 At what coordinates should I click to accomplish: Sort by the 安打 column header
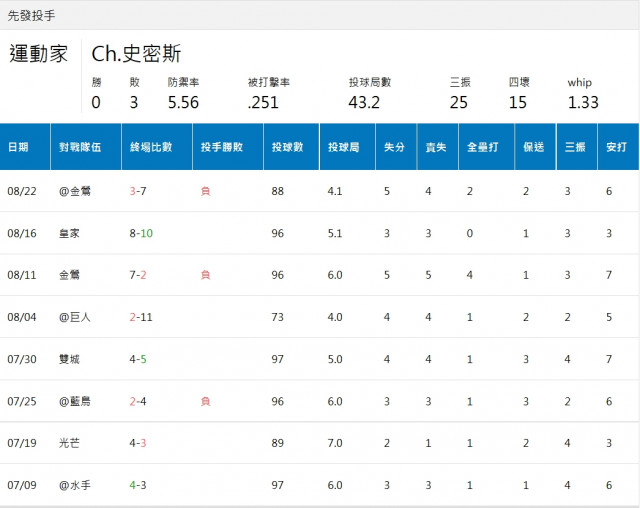(616, 147)
